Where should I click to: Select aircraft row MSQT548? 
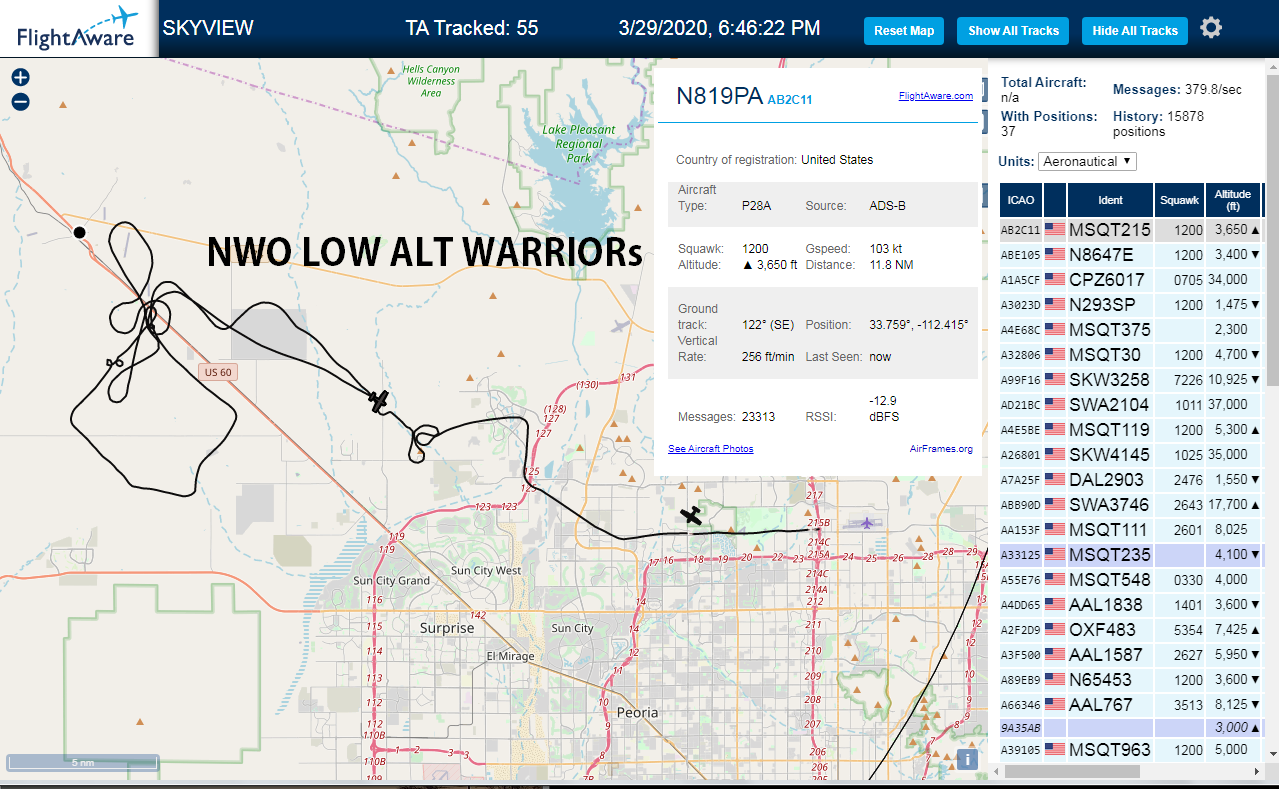(x=1132, y=579)
